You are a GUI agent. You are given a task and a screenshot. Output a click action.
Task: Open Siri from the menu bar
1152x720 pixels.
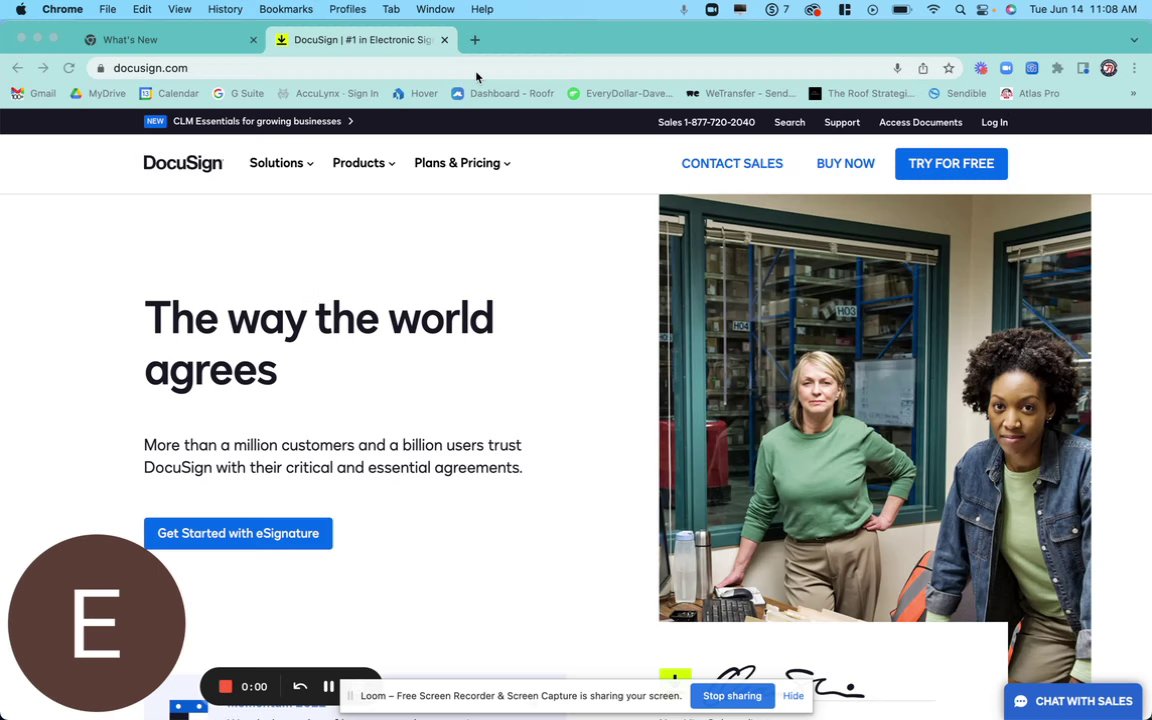point(1011,10)
